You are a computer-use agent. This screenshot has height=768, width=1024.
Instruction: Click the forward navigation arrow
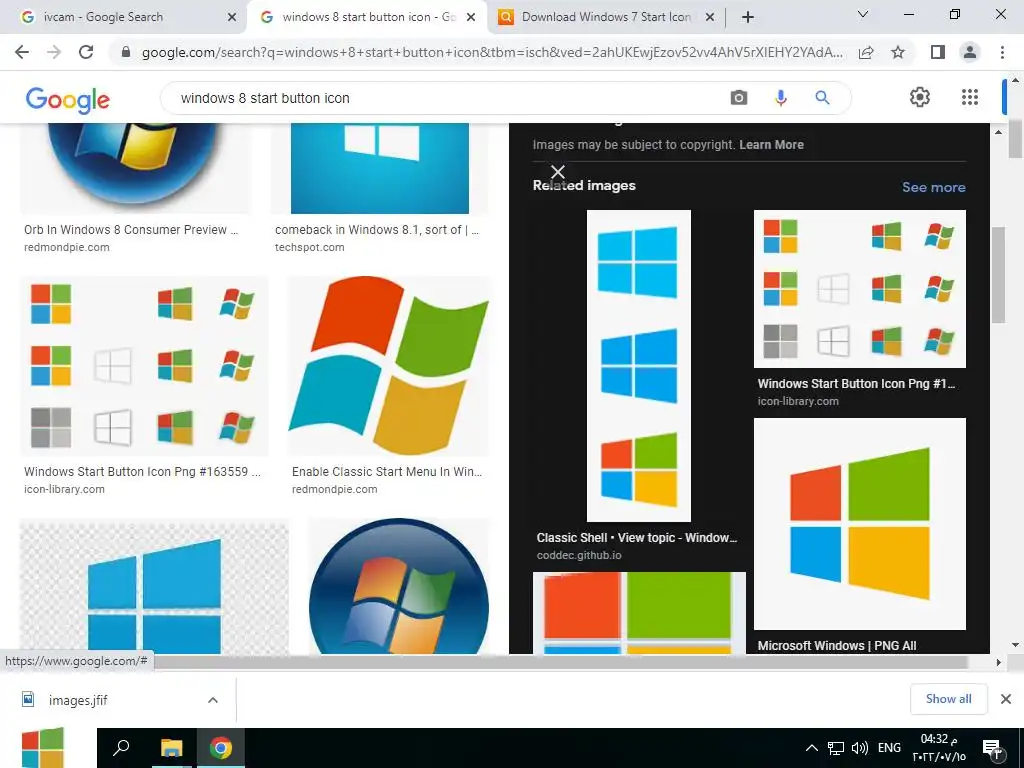[54, 52]
